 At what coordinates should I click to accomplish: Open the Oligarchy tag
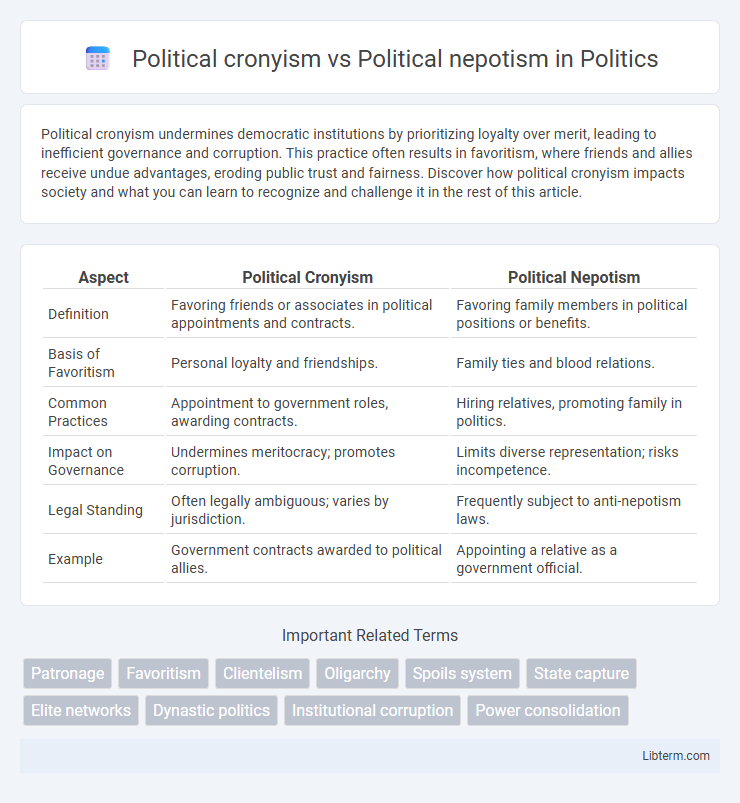(x=357, y=673)
